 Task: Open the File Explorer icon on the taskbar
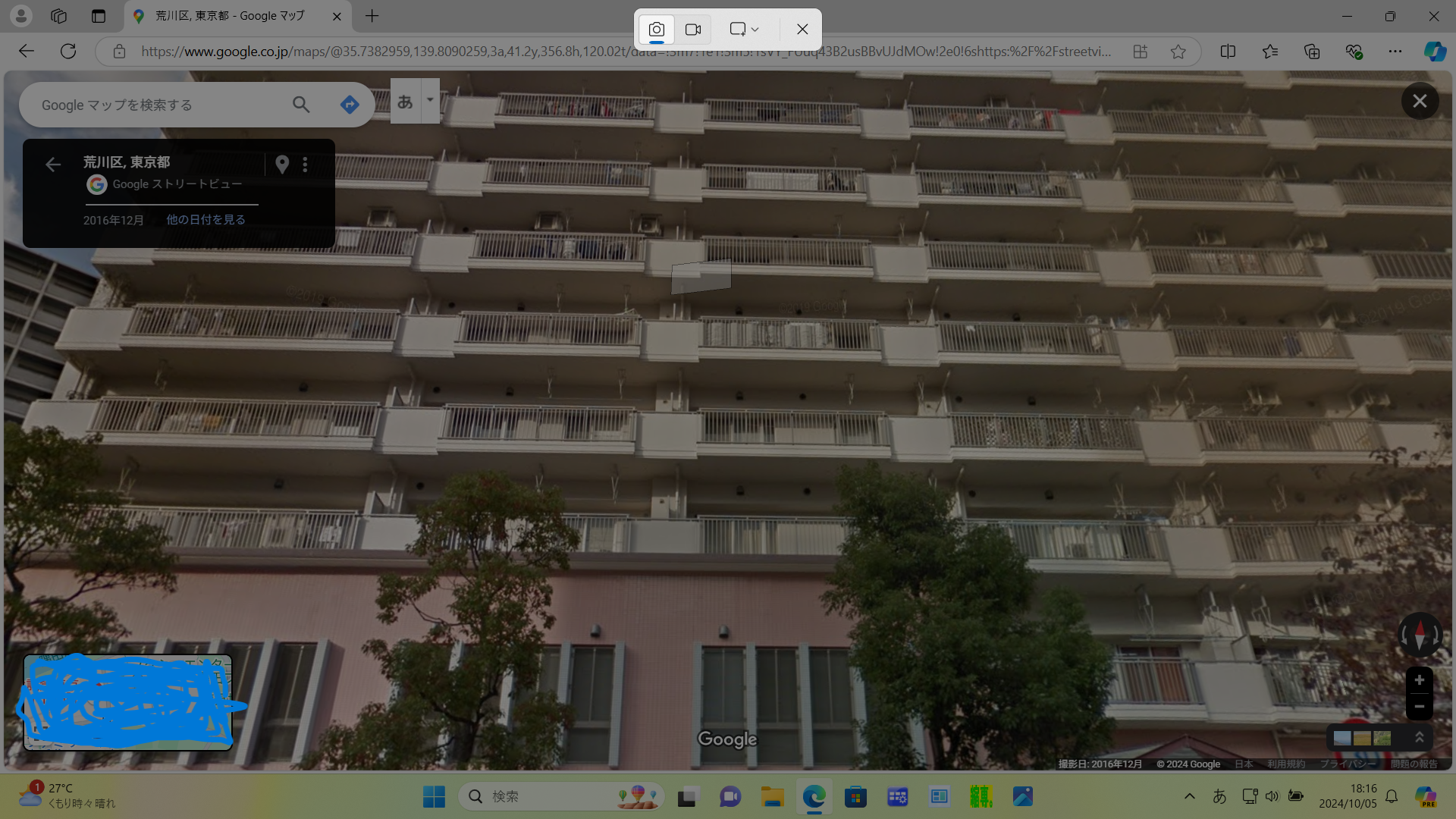point(772,796)
